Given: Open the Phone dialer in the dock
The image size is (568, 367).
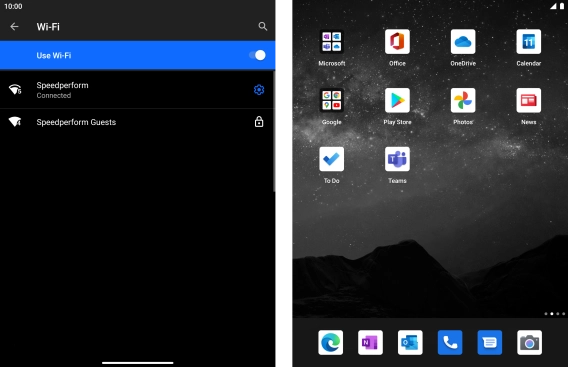Looking at the screenshot, I should click(450, 342).
